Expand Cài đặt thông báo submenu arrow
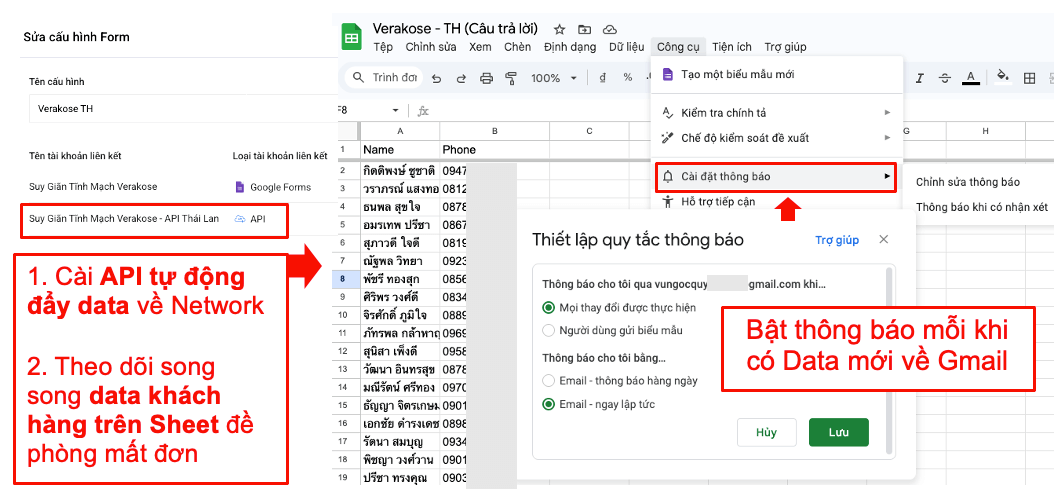 [887, 177]
